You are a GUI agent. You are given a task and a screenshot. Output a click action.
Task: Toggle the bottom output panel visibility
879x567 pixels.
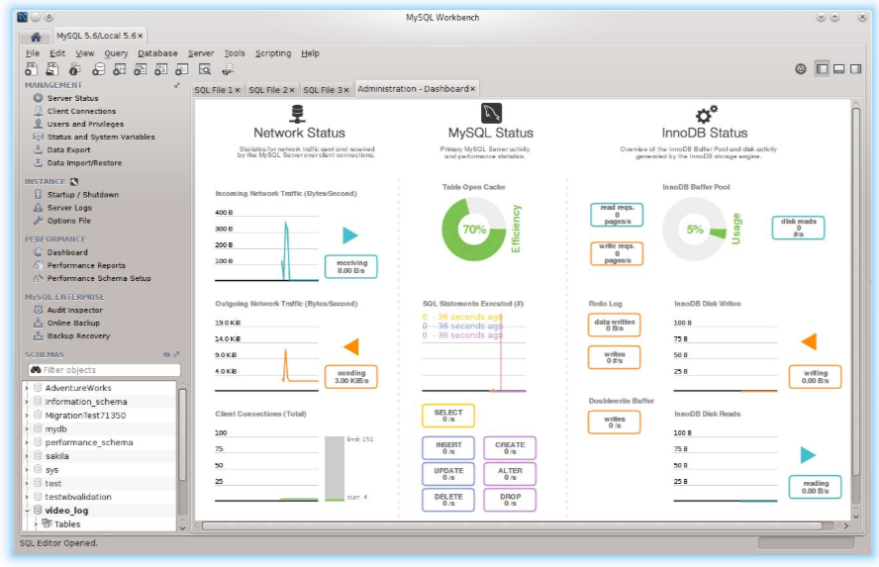[x=839, y=69]
